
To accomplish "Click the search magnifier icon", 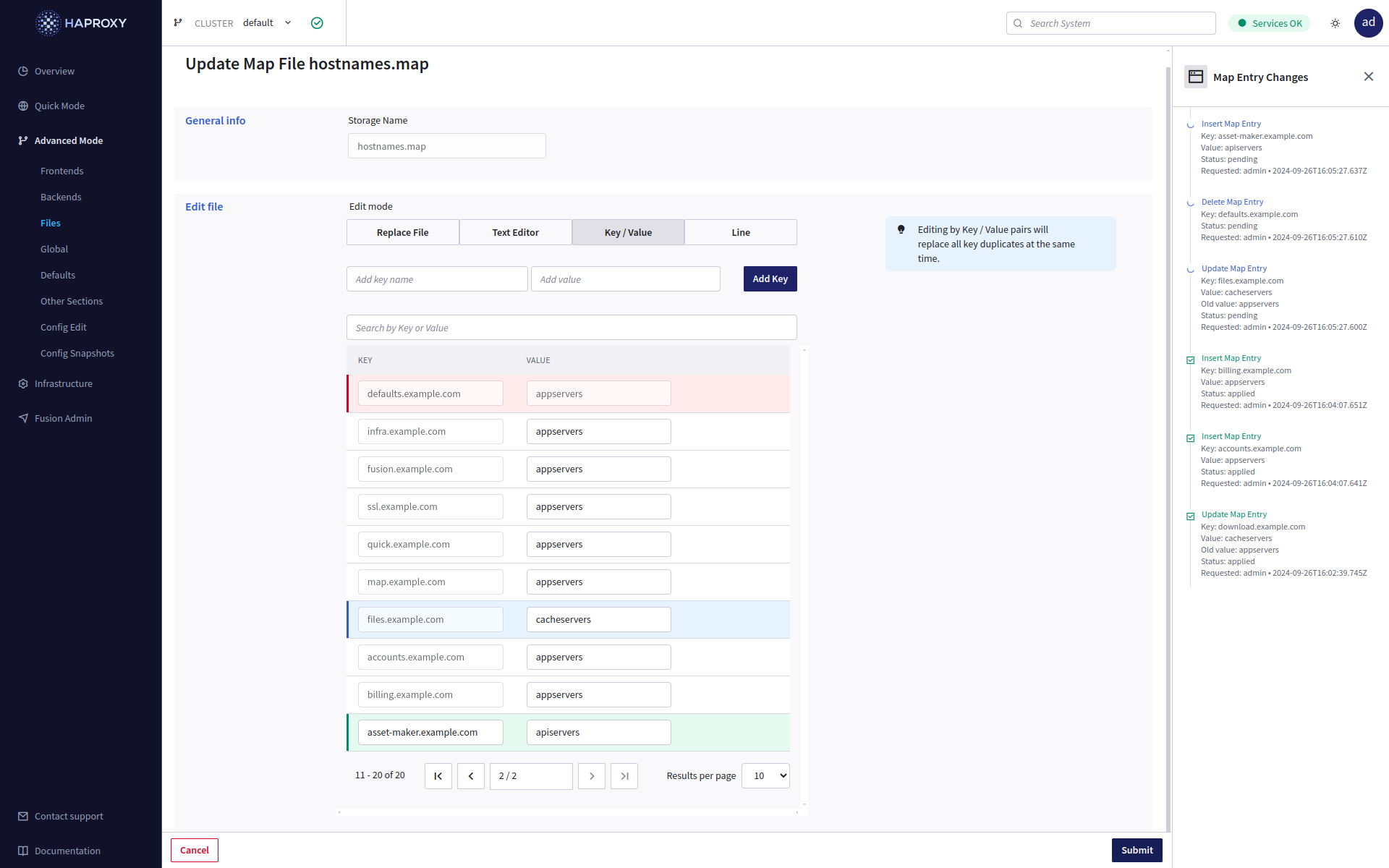I will 1018,23.
